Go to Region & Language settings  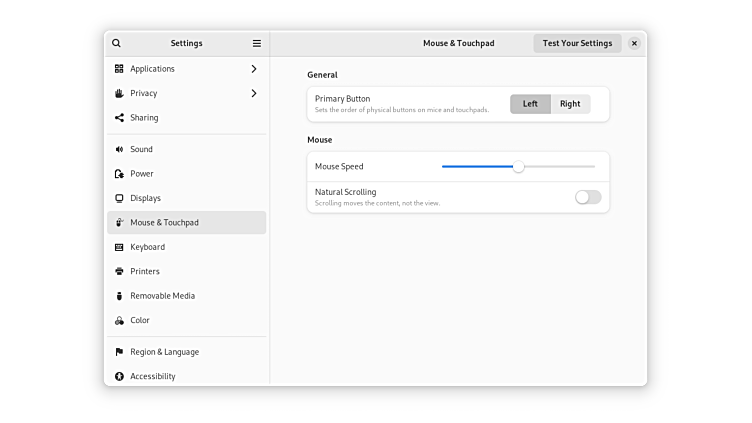click(164, 352)
